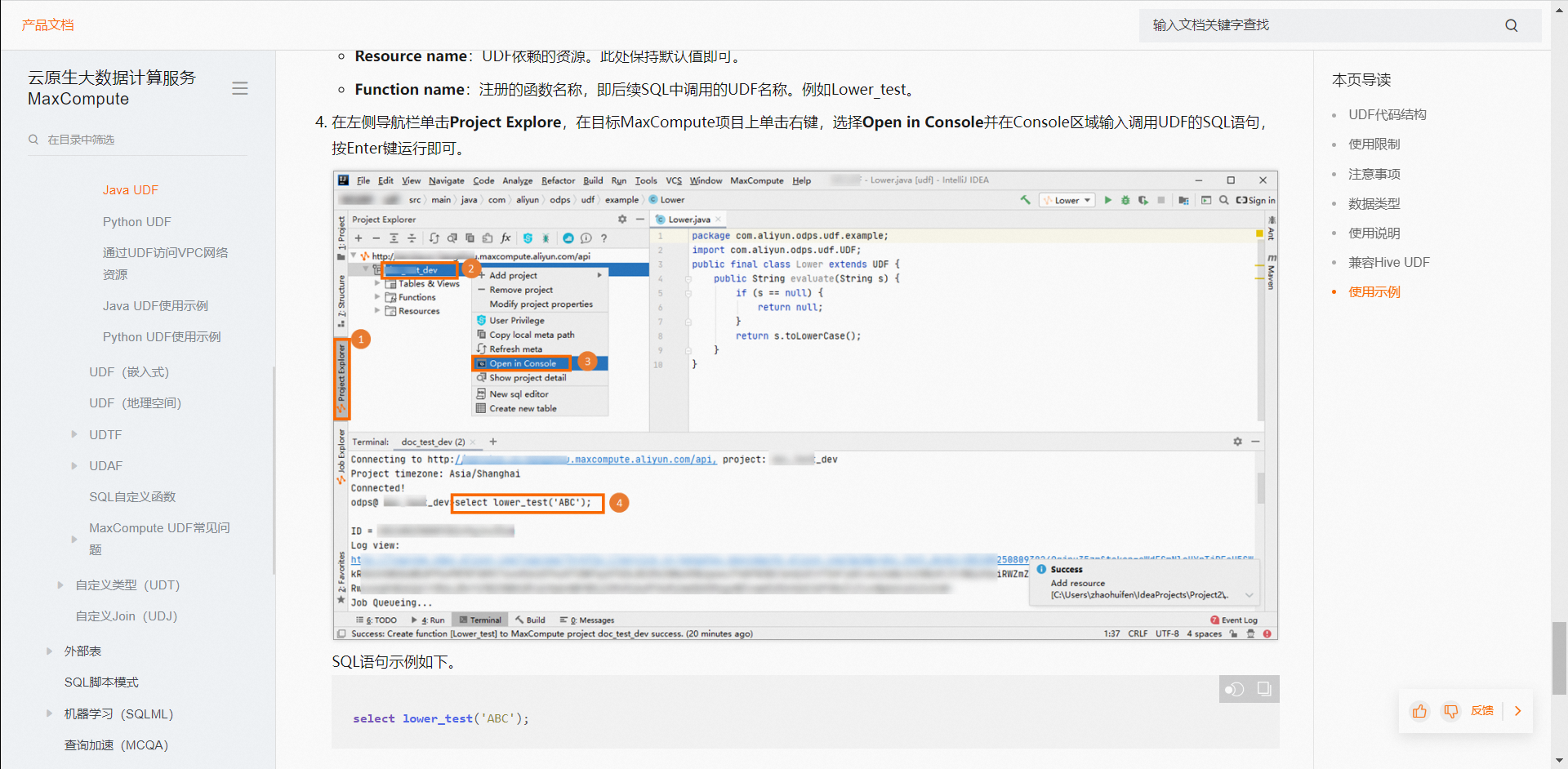Click the select lower_test('ABC') code sample text
The image size is (1568, 769).
(x=441, y=719)
